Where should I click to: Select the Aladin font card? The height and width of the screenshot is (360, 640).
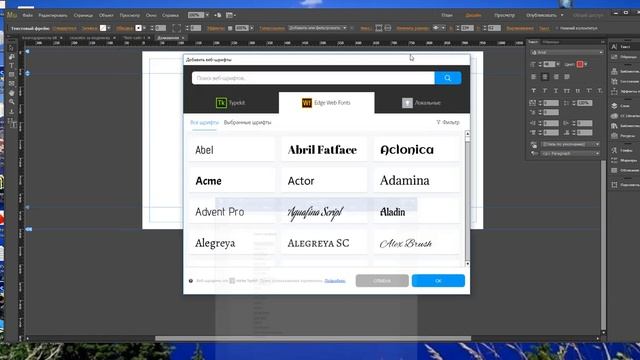point(416,212)
